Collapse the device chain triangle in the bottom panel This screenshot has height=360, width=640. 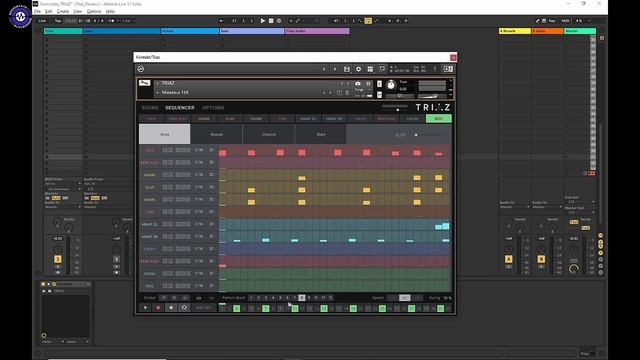48,284
